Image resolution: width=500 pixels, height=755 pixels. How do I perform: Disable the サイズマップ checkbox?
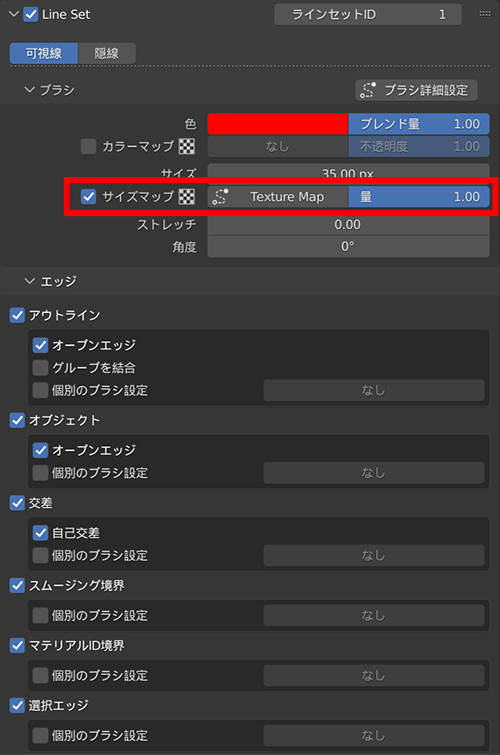point(88,196)
